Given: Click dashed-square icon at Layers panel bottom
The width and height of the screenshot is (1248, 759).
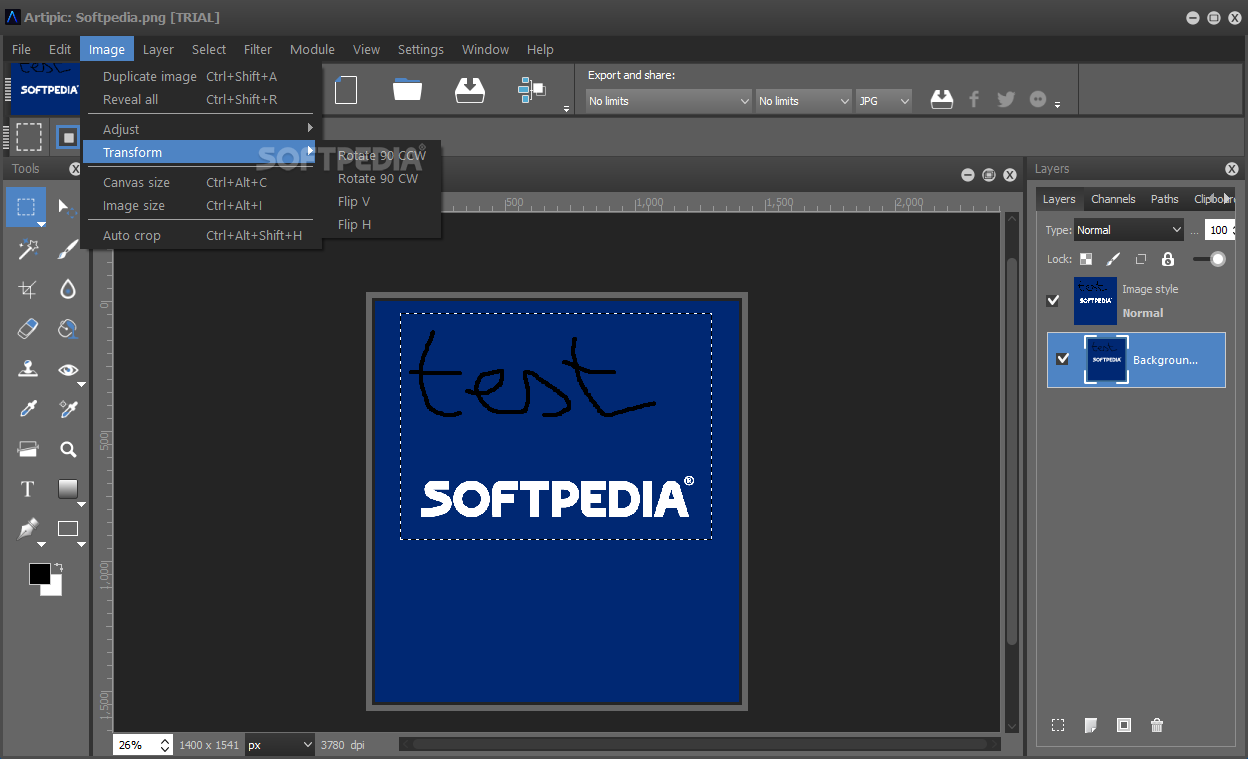Looking at the screenshot, I should click(x=1058, y=725).
